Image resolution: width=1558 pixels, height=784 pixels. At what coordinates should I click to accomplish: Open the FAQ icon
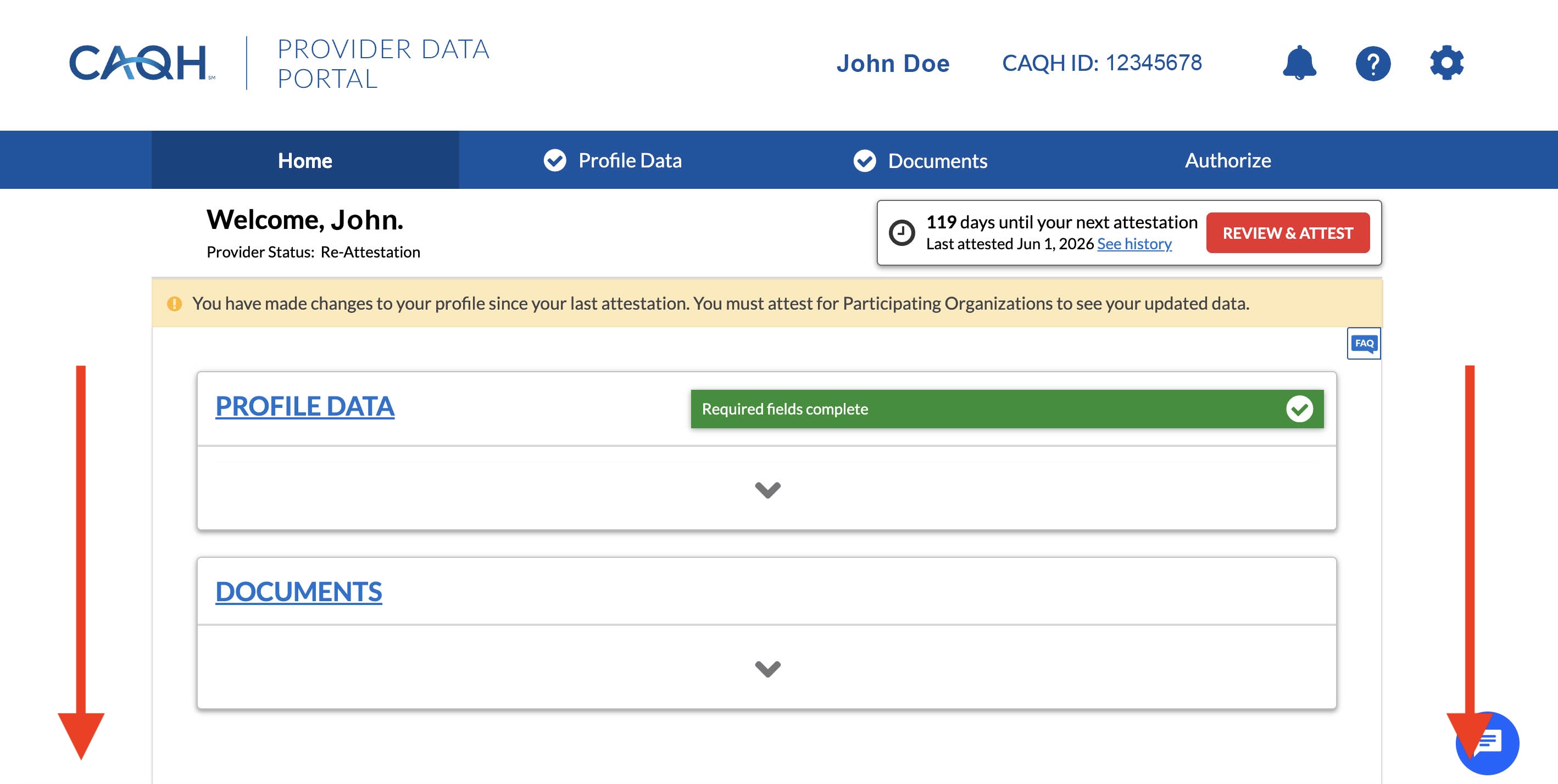point(1364,343)
